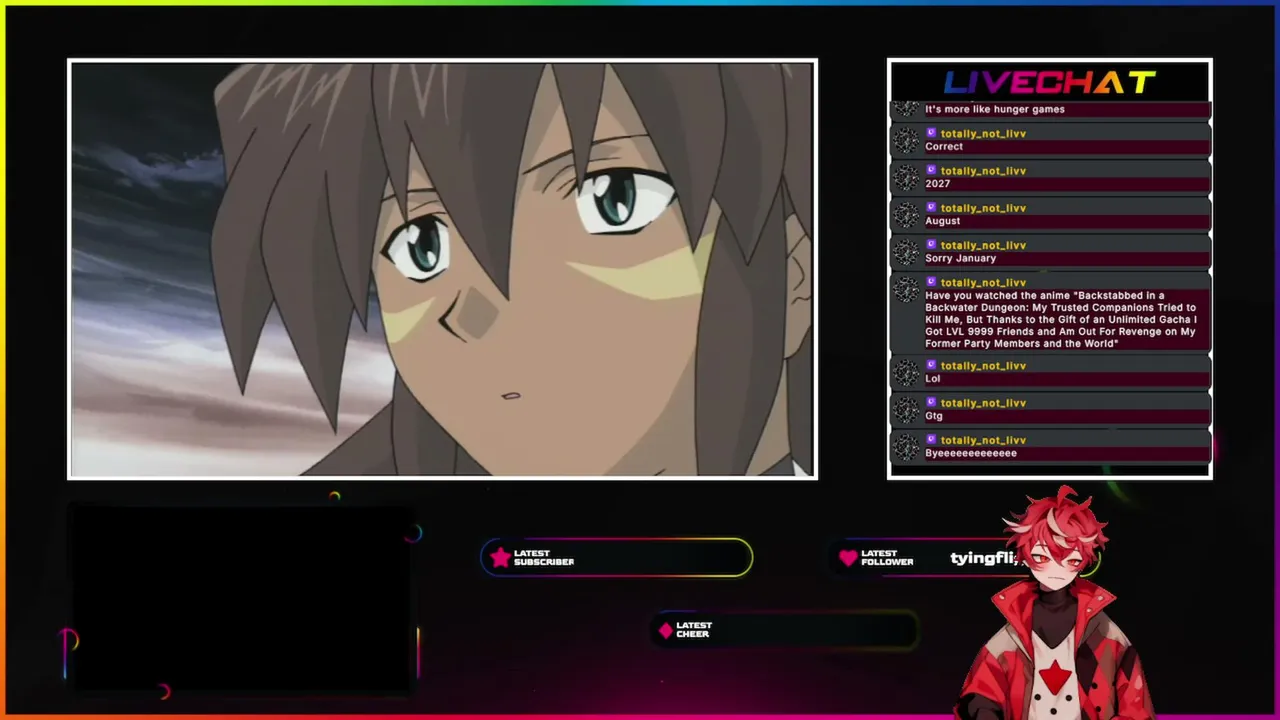Open the chatter avatar beside "Byeeeeeeeeeeeee"
The image size is (1280, 720).
click(x=906, y=447)
